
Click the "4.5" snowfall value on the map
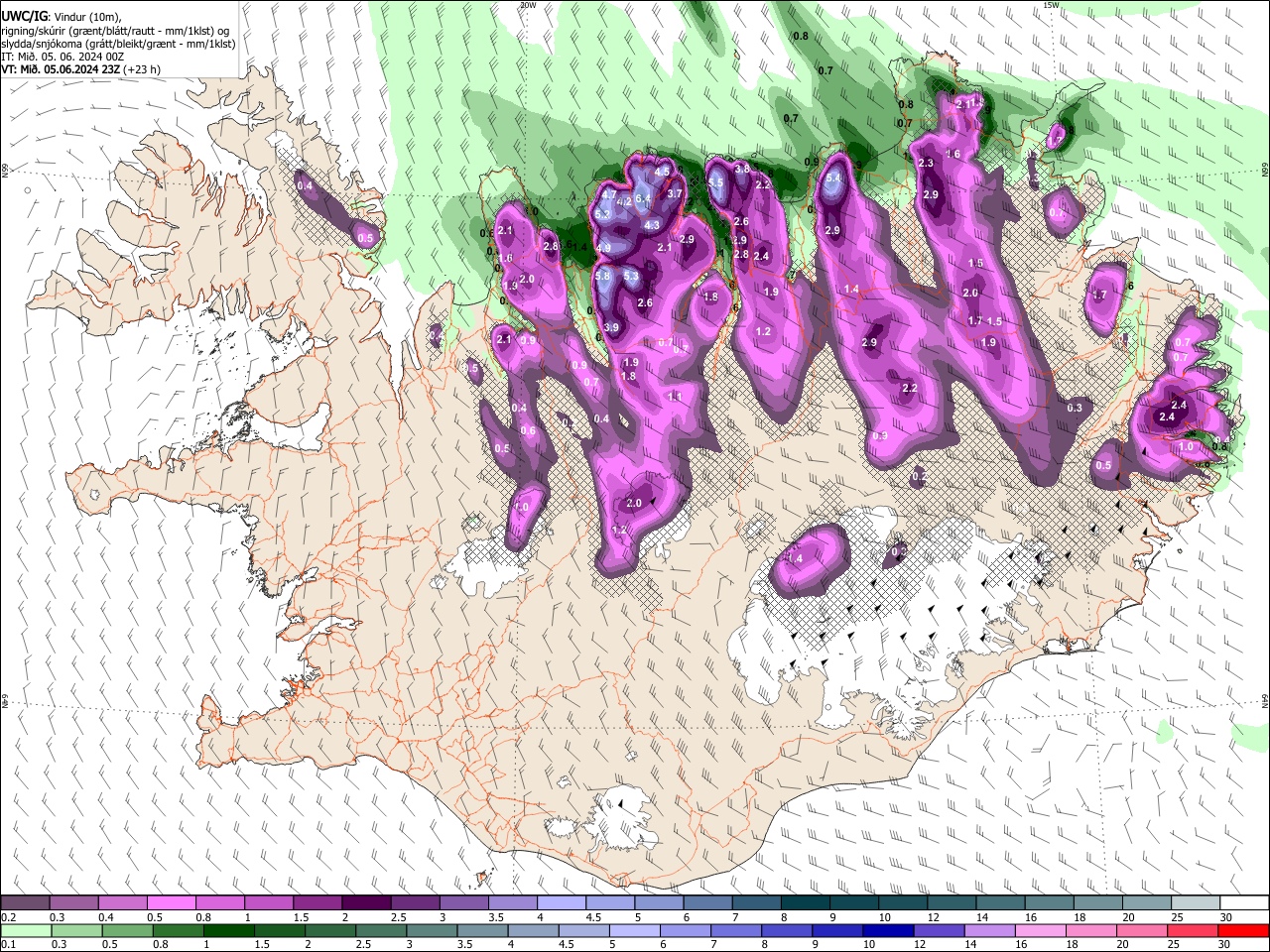coord(663,172)
